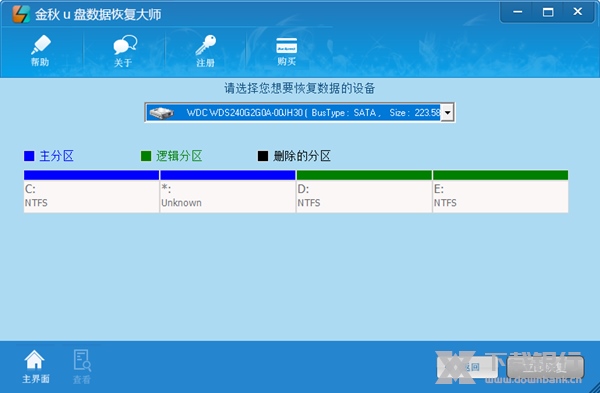The height and width of the screenshot is (393, 600).
Task: Click the 逻辑分区 legend label
Action: click(x=179, y=156)
